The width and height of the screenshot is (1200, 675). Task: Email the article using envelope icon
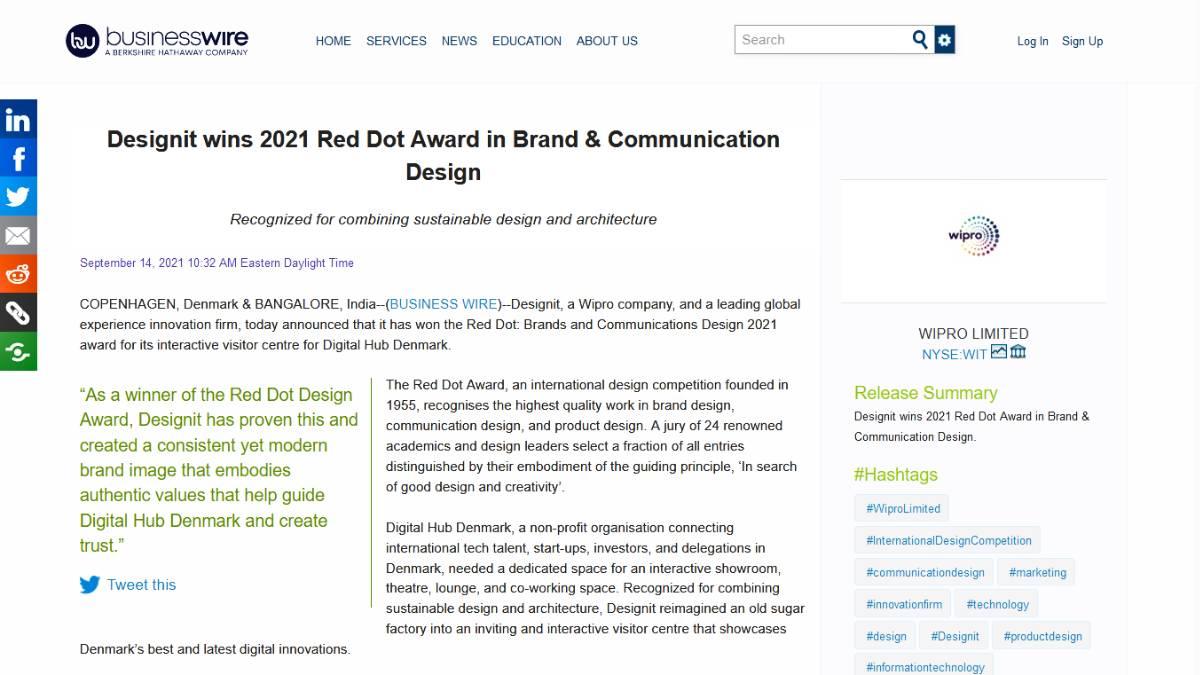click(18, 235)
